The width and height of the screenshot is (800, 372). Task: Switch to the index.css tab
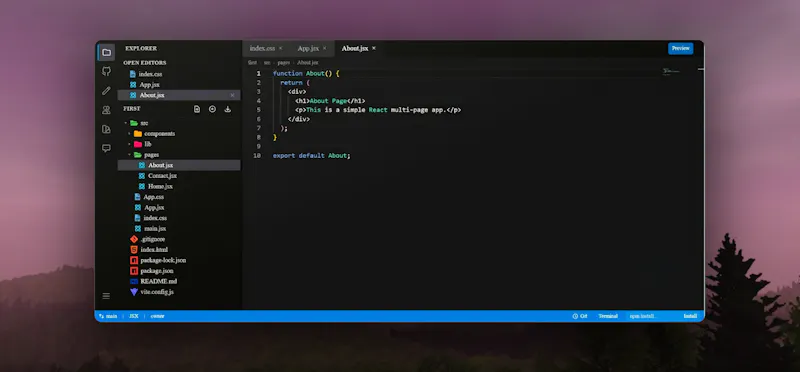tap(262, 48)
